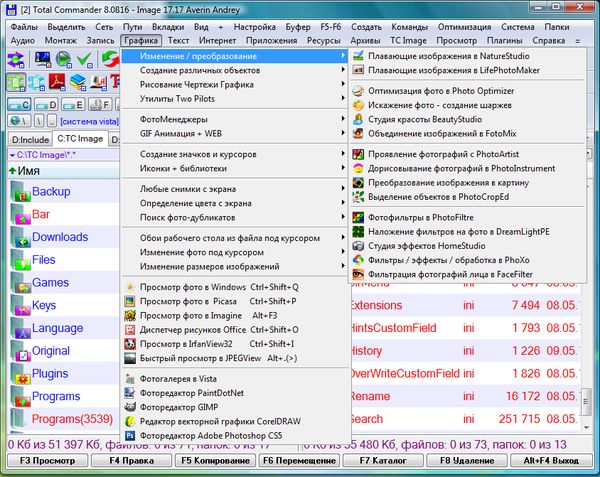600x477 pixels.
Task: Click the right panel vertical scrollbar thumb
Action: [585, 401]
